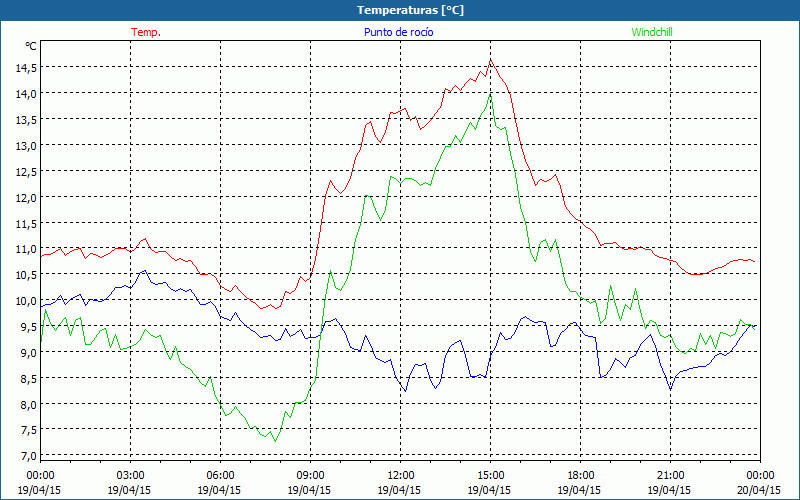This screenshot has width=800, height=500.
Task: Click the 21:00 time label on the x-axis
Action: 670,476
